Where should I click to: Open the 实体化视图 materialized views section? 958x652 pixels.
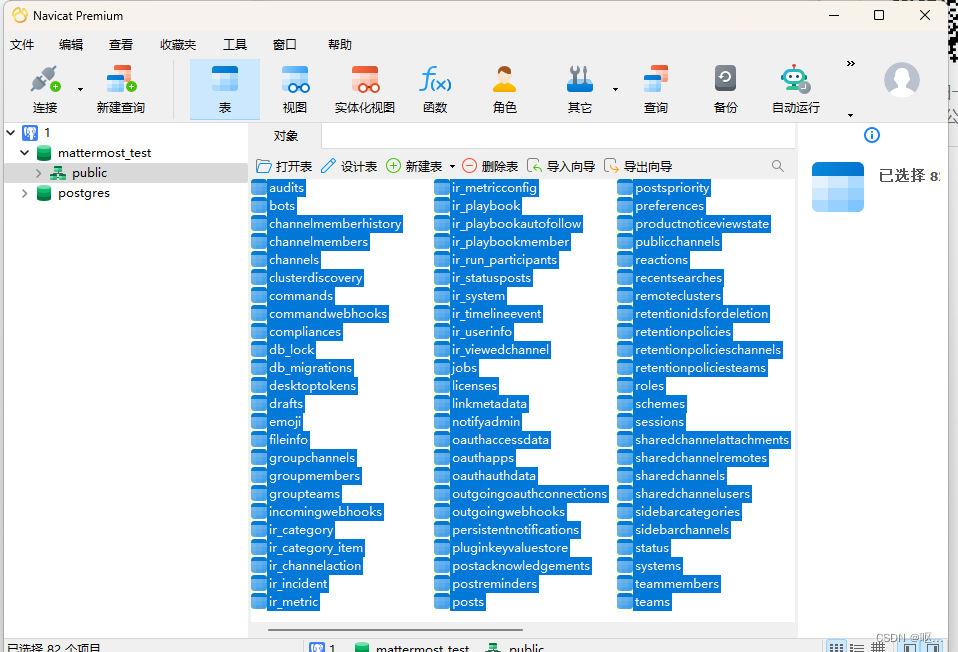pyautogui.click(x=365, y=89)
